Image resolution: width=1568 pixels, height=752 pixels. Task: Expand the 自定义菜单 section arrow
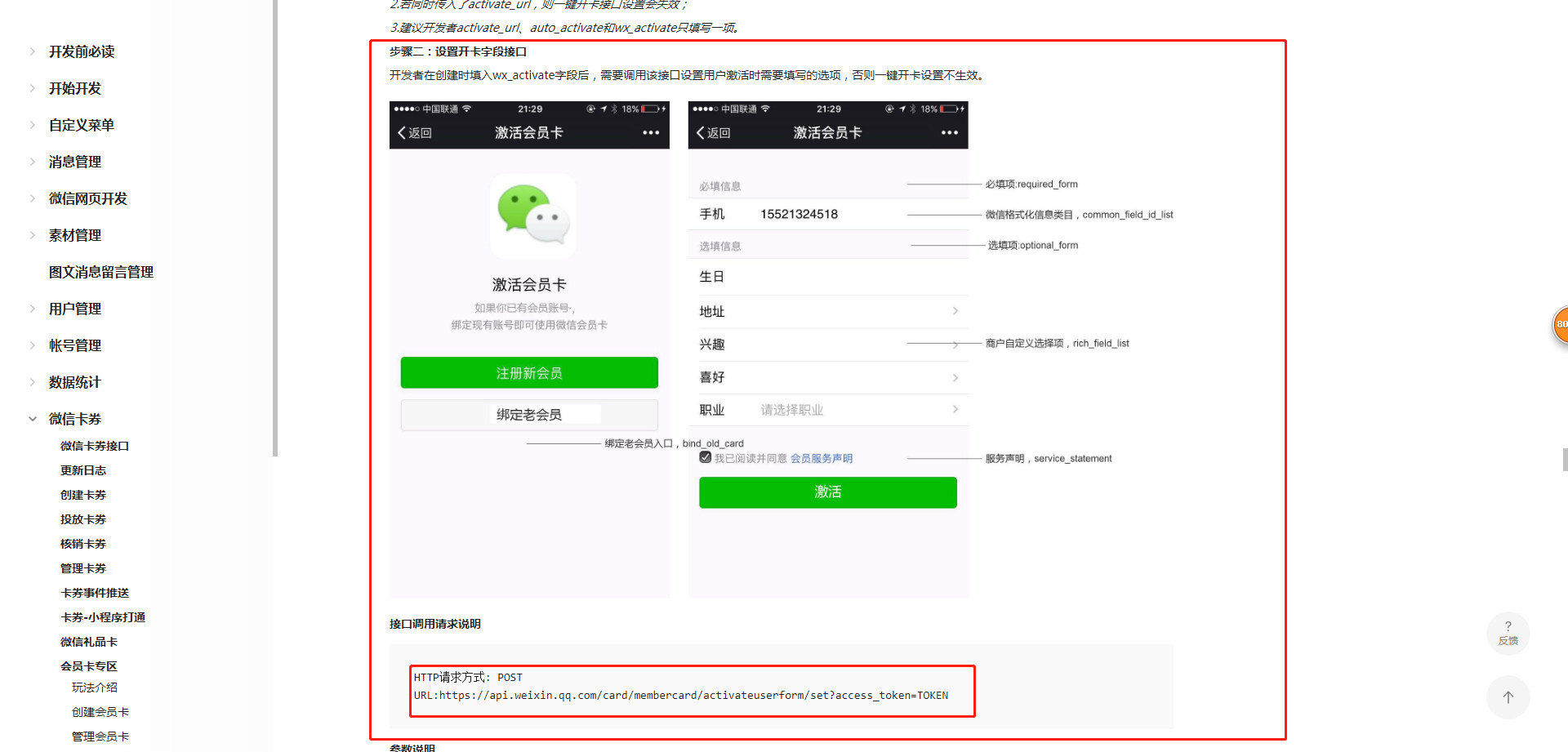click(33, 125)
